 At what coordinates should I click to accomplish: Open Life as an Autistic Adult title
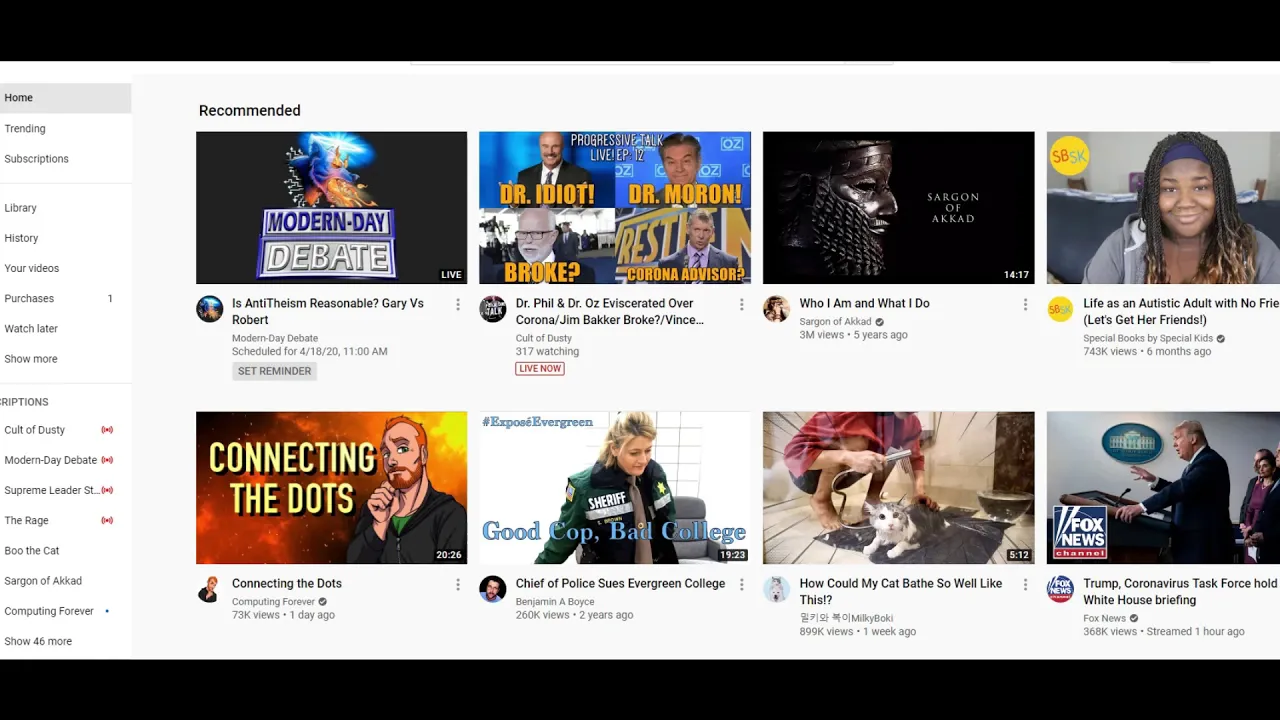pos(1181,312)
